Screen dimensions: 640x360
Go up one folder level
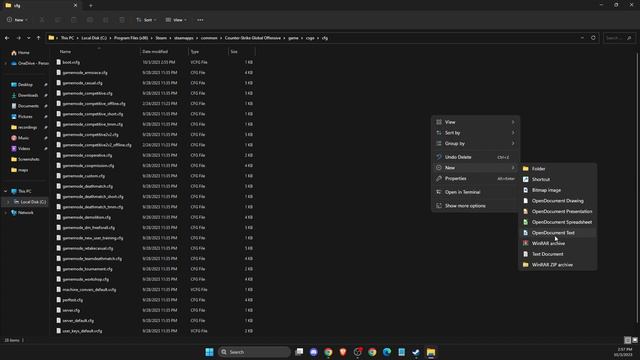point(38,38)
